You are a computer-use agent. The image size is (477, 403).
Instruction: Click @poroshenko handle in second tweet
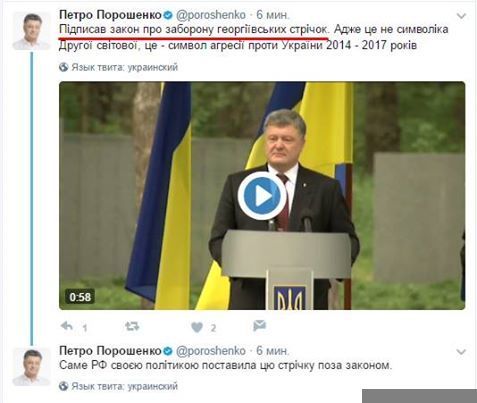click(x=211, y=351)
